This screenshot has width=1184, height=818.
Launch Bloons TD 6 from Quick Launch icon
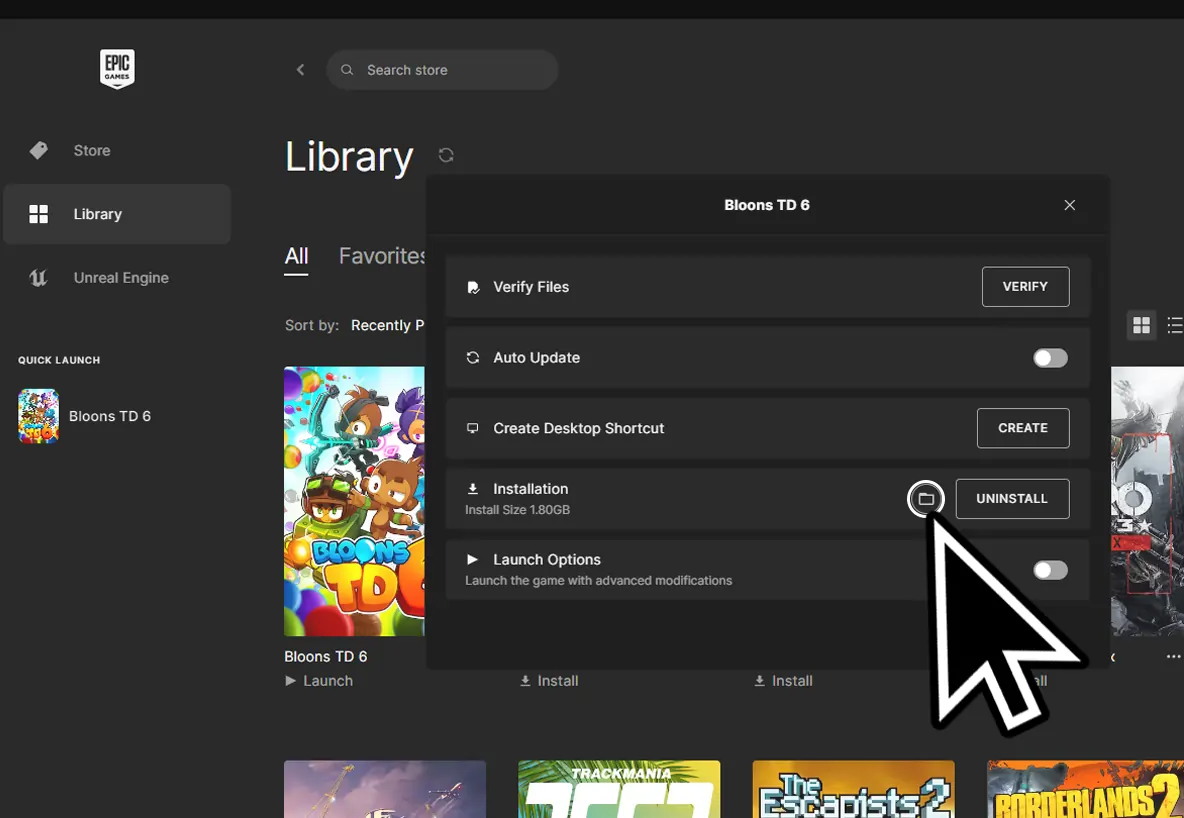coord(38,415)
